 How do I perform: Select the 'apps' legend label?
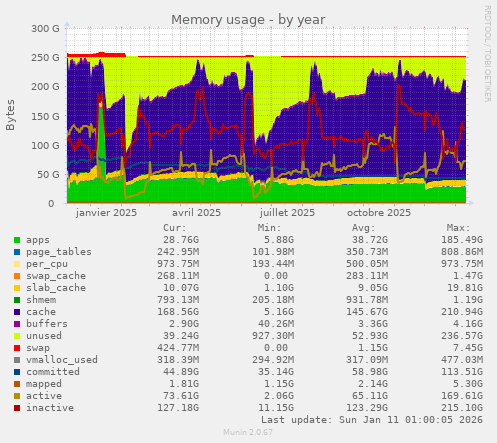pyautogui.click(x=38, y=240)
